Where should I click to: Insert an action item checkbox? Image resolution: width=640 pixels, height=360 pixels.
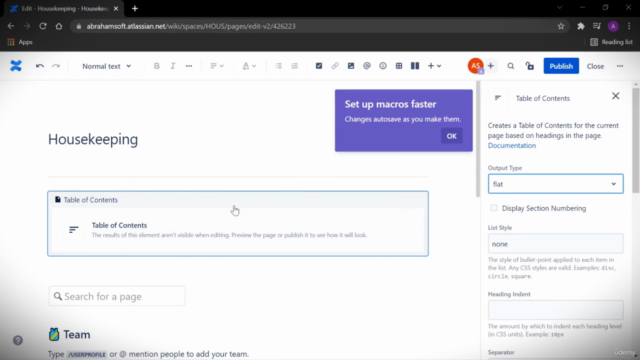(319, 66)
